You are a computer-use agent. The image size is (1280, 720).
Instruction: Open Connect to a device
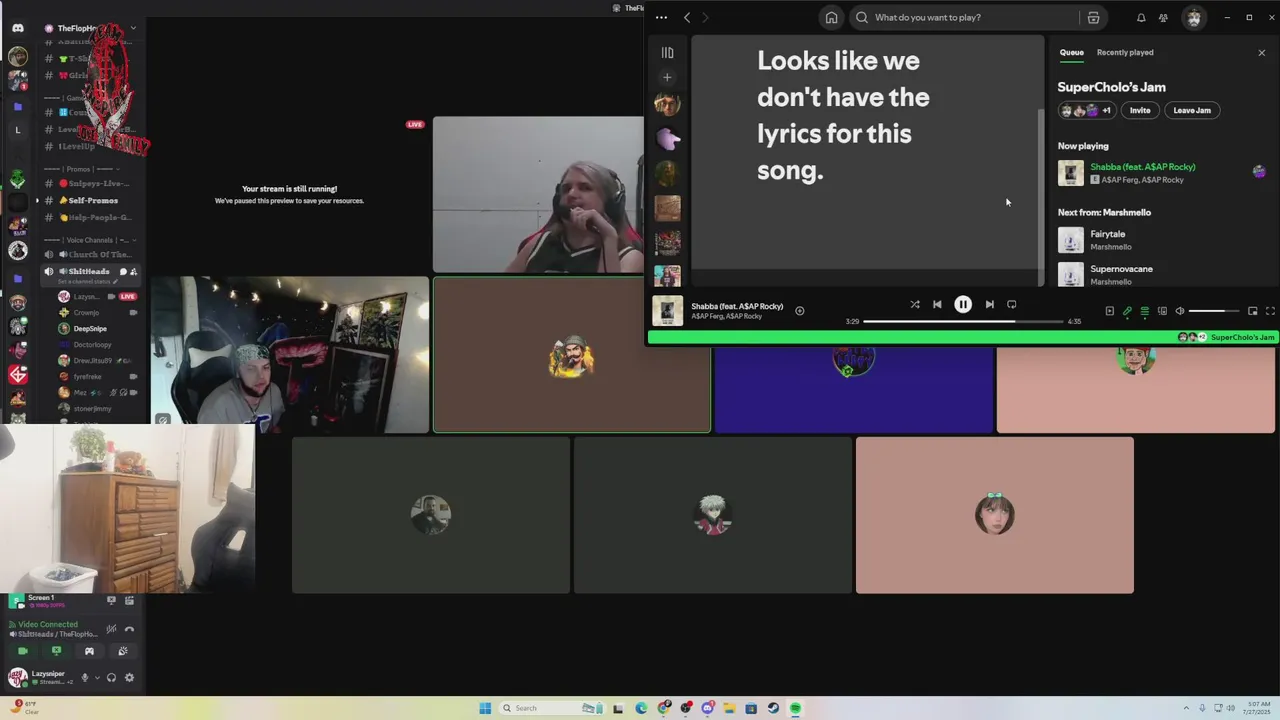coord(1162,311)
